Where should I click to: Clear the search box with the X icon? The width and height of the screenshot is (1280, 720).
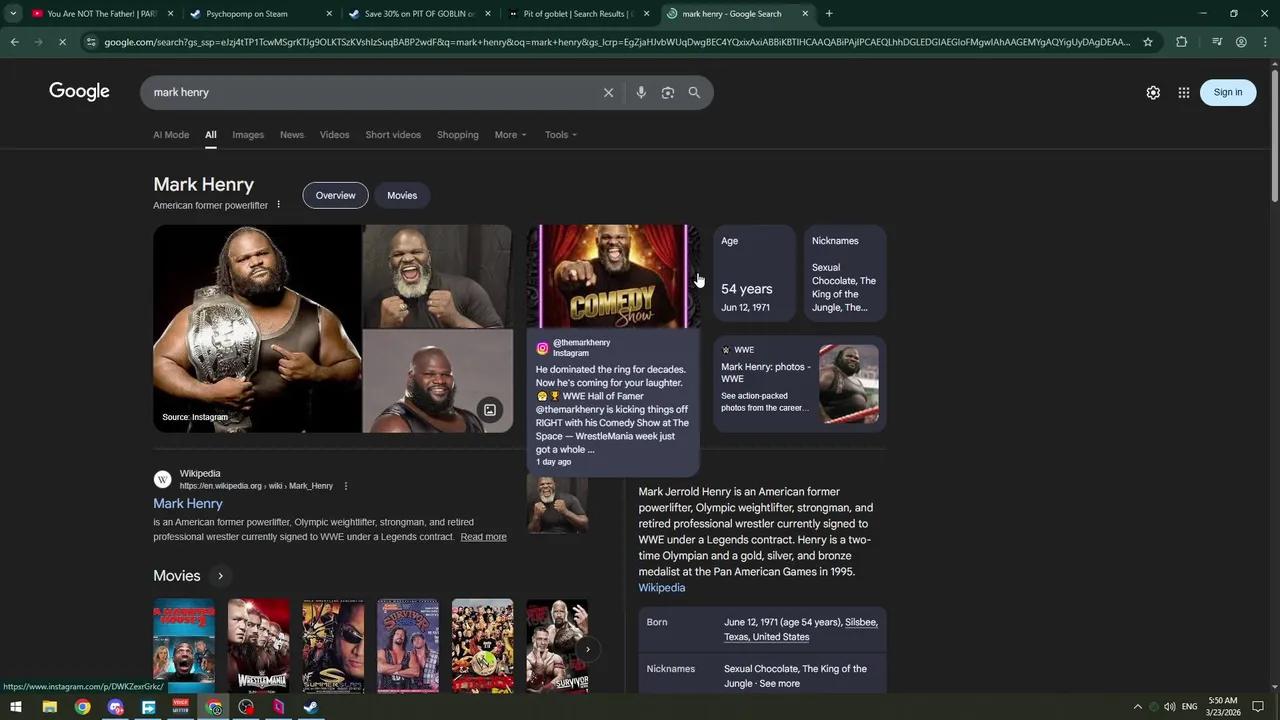(608, 92)
